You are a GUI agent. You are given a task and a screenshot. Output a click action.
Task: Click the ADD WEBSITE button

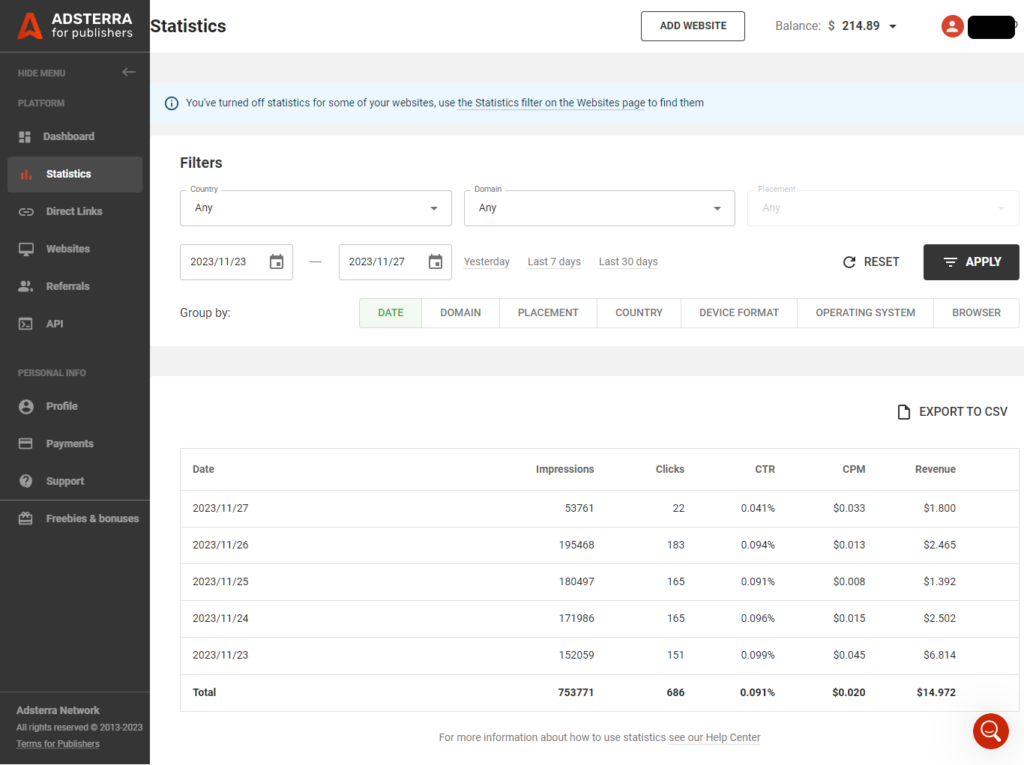click(692, 26)
